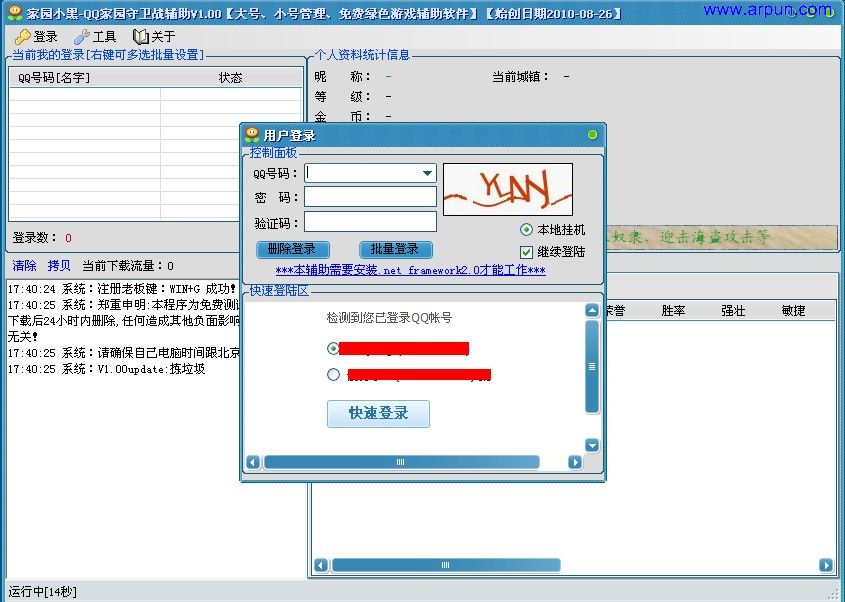Click quick login horizontal scroll right arrow
The image size is (845, 602).
(x=575, y=462)
